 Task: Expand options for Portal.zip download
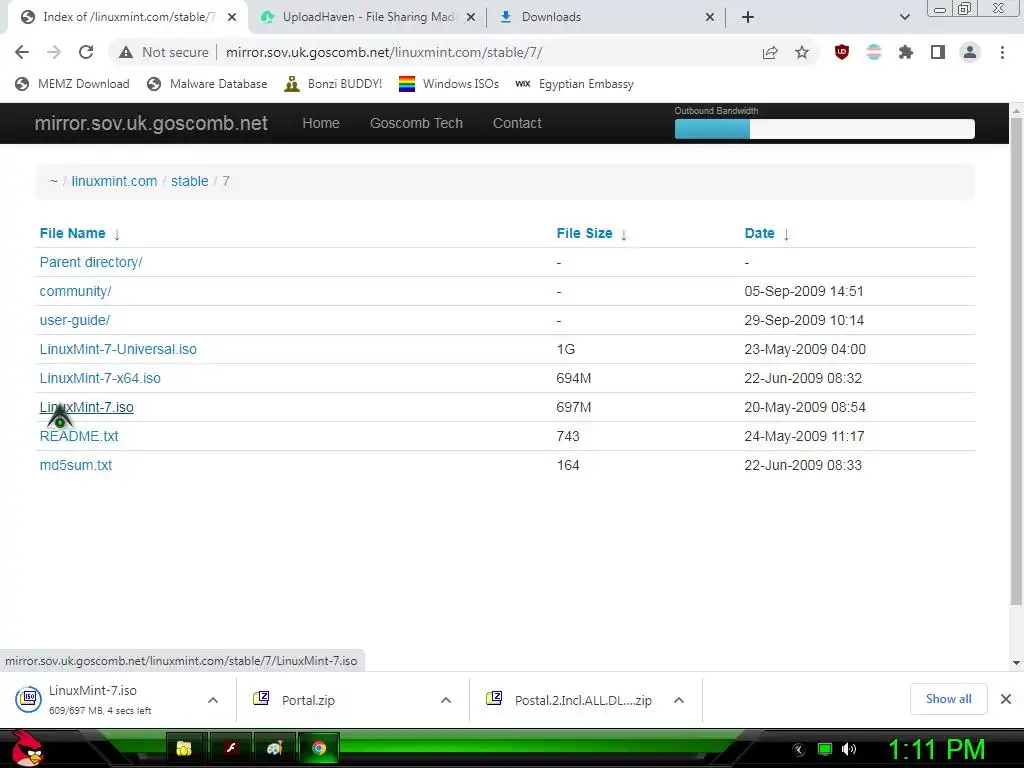[446, 700]
